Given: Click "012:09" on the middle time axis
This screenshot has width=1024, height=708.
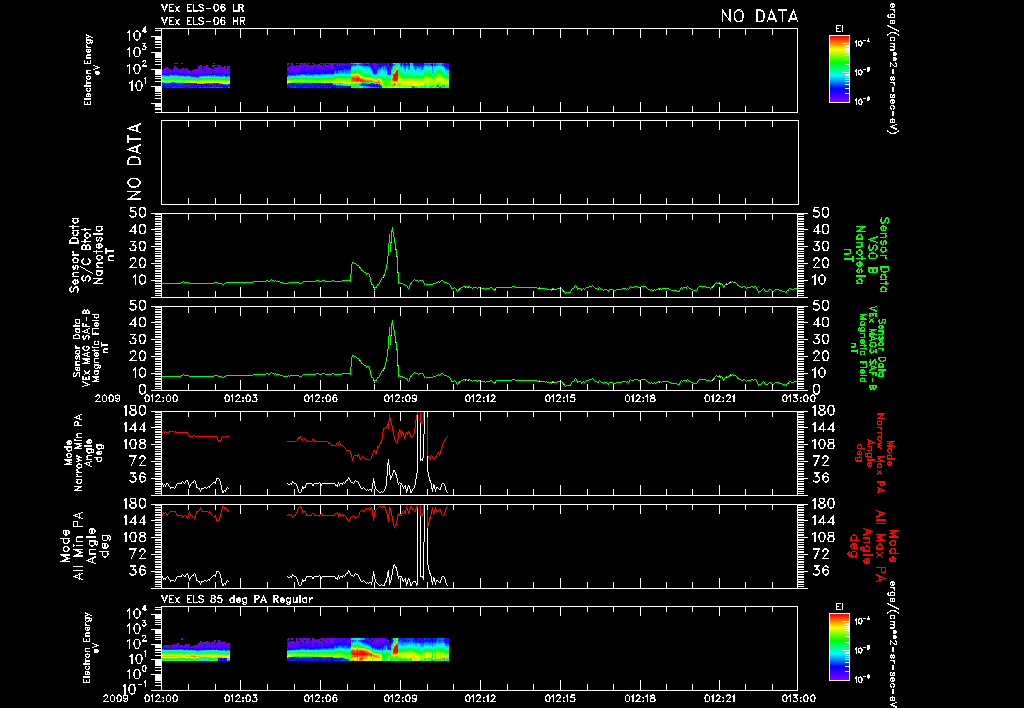Looking at the screenshot, I should [400, 398].
